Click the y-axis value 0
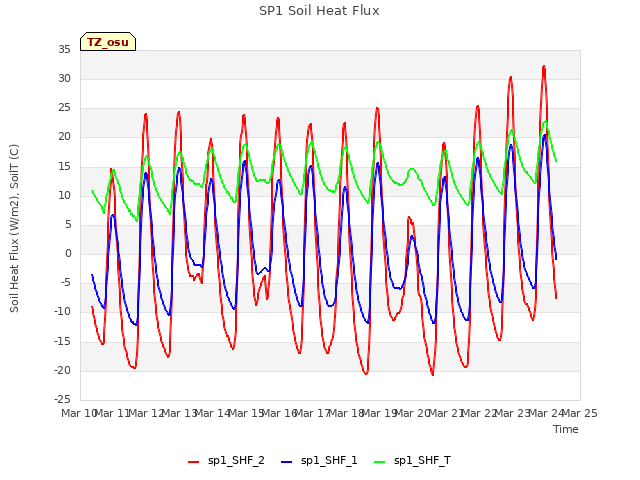 click(68, 253)
